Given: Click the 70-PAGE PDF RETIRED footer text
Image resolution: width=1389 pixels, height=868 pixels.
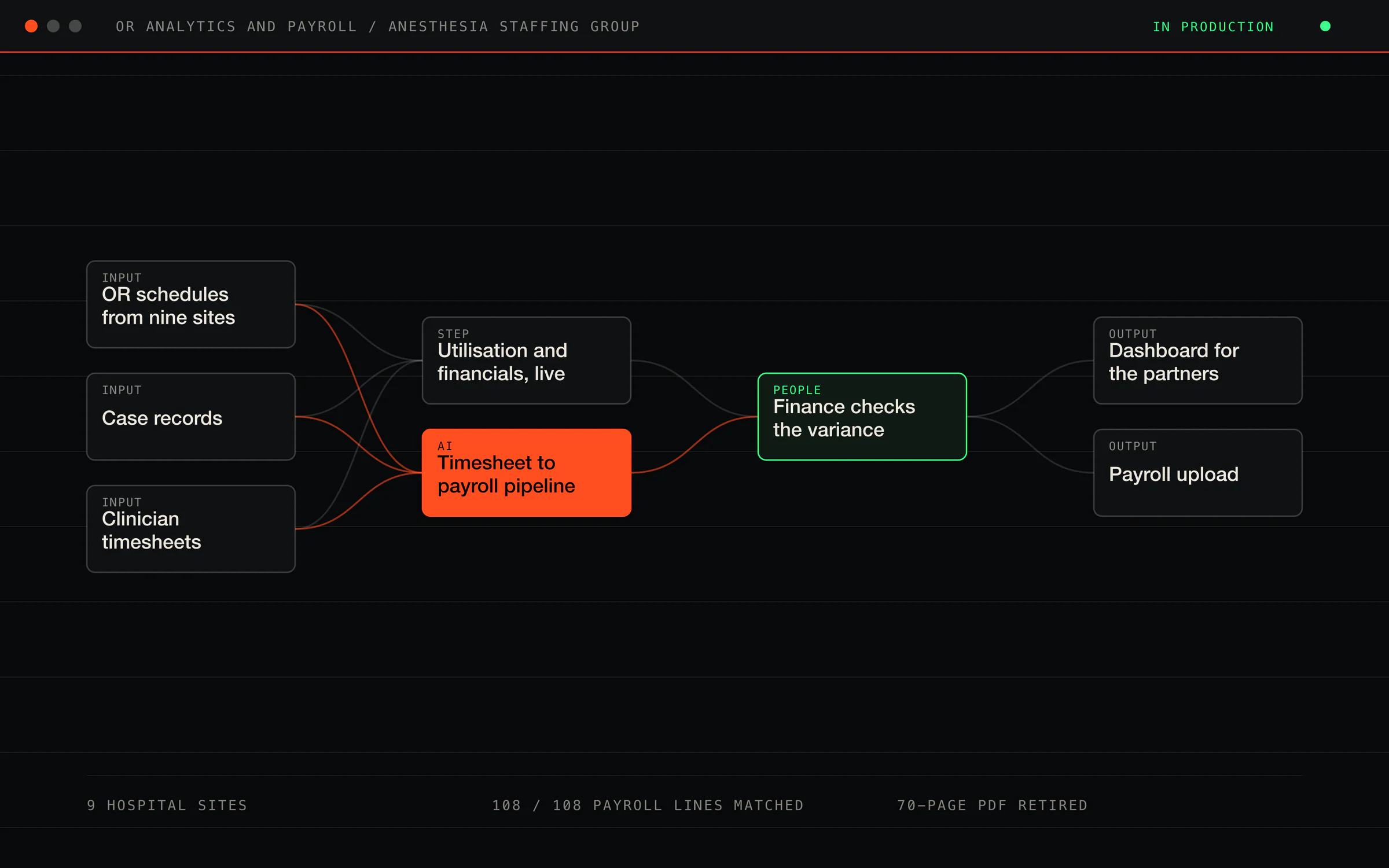Looking at the screenshot, I should pyautogui.click(x=992, y=805).
